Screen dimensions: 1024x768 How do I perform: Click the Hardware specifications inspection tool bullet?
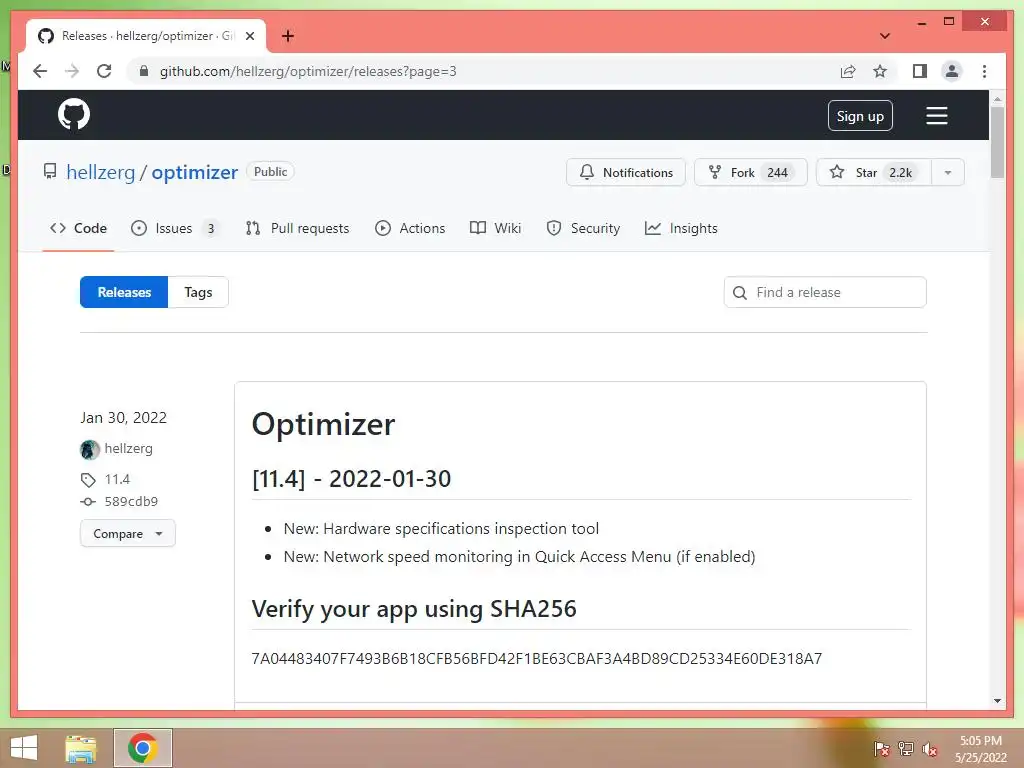tap(441, 528)
